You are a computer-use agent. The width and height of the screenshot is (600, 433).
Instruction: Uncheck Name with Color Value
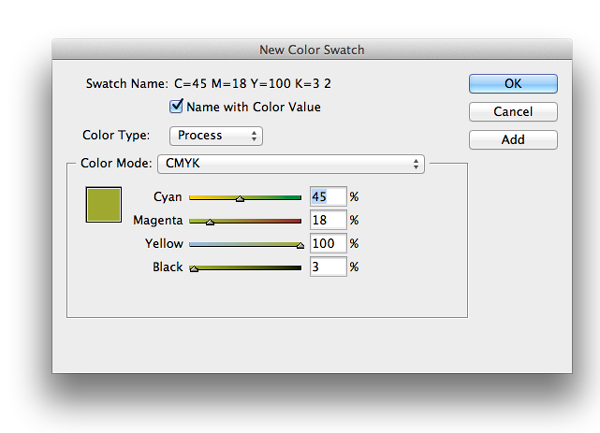[176, 106]
